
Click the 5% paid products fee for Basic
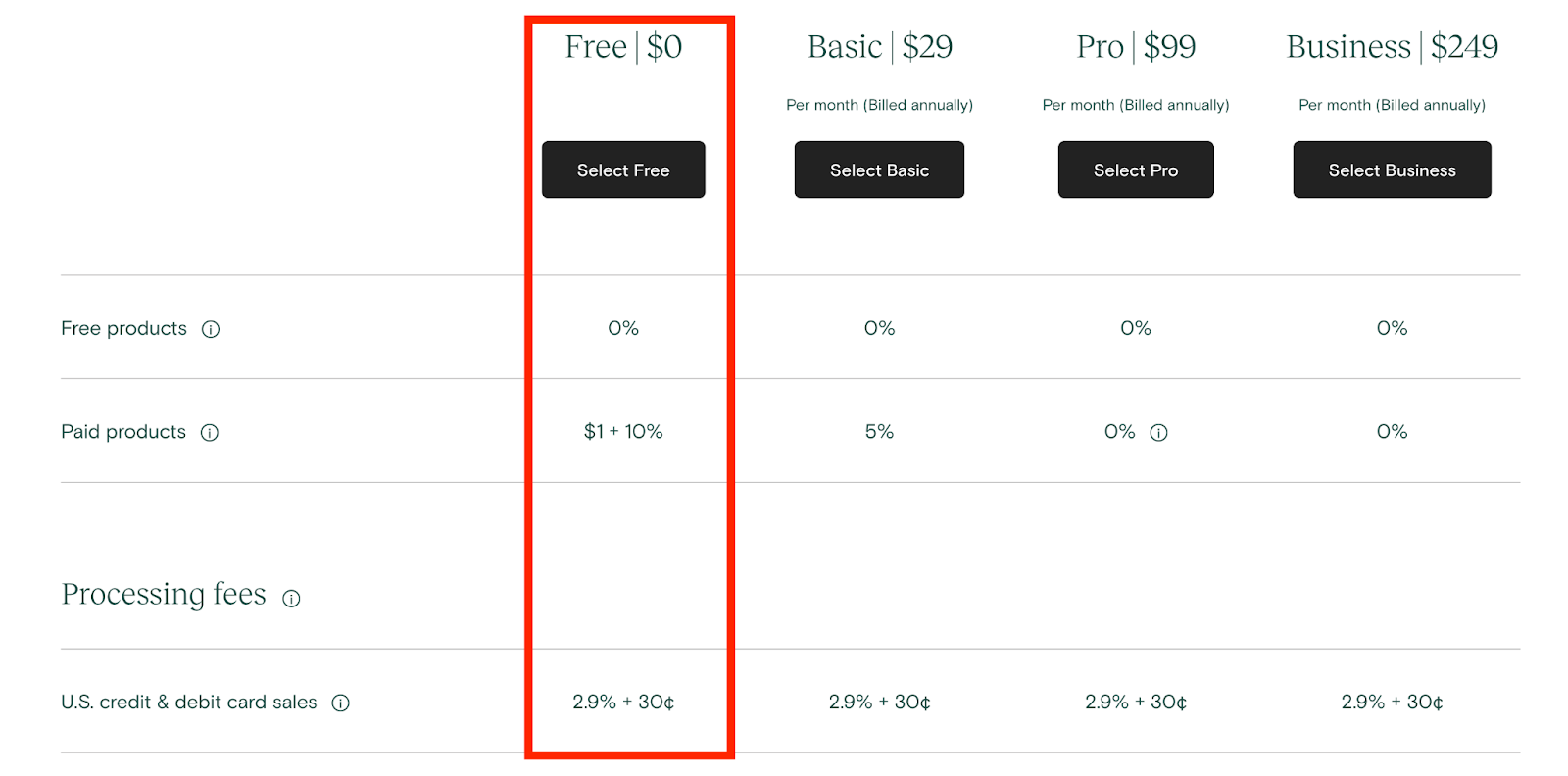click(x=879, y=432)
